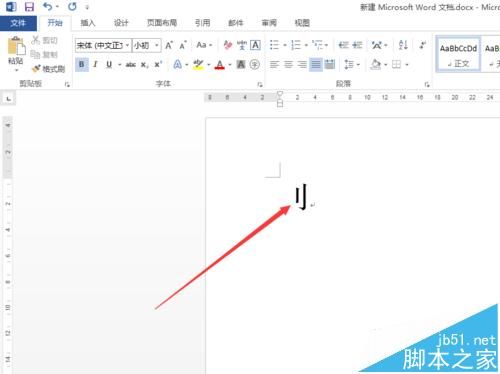Switch to the 邮件 (Mailings) tab
The image size is (500, 374).
tap(236, 23)
